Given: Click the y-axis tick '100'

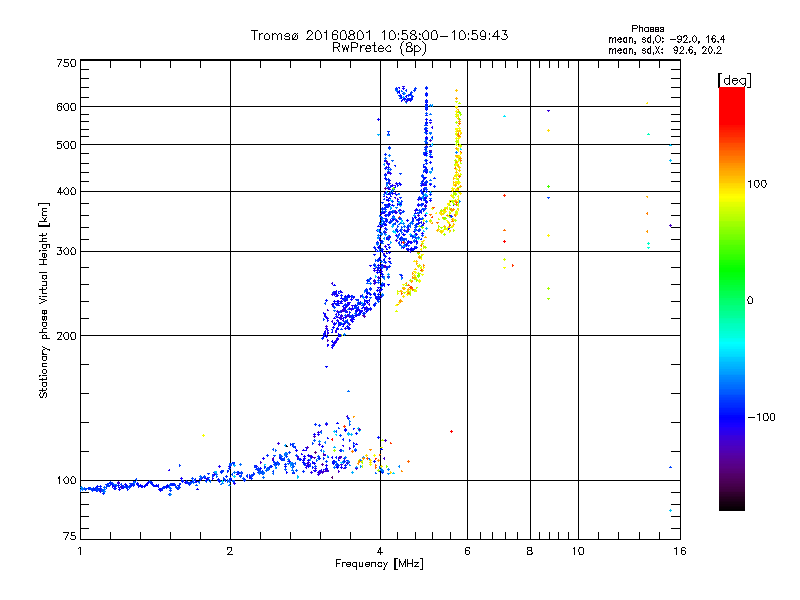Looking at the screenshot, I should click(66, 481).
